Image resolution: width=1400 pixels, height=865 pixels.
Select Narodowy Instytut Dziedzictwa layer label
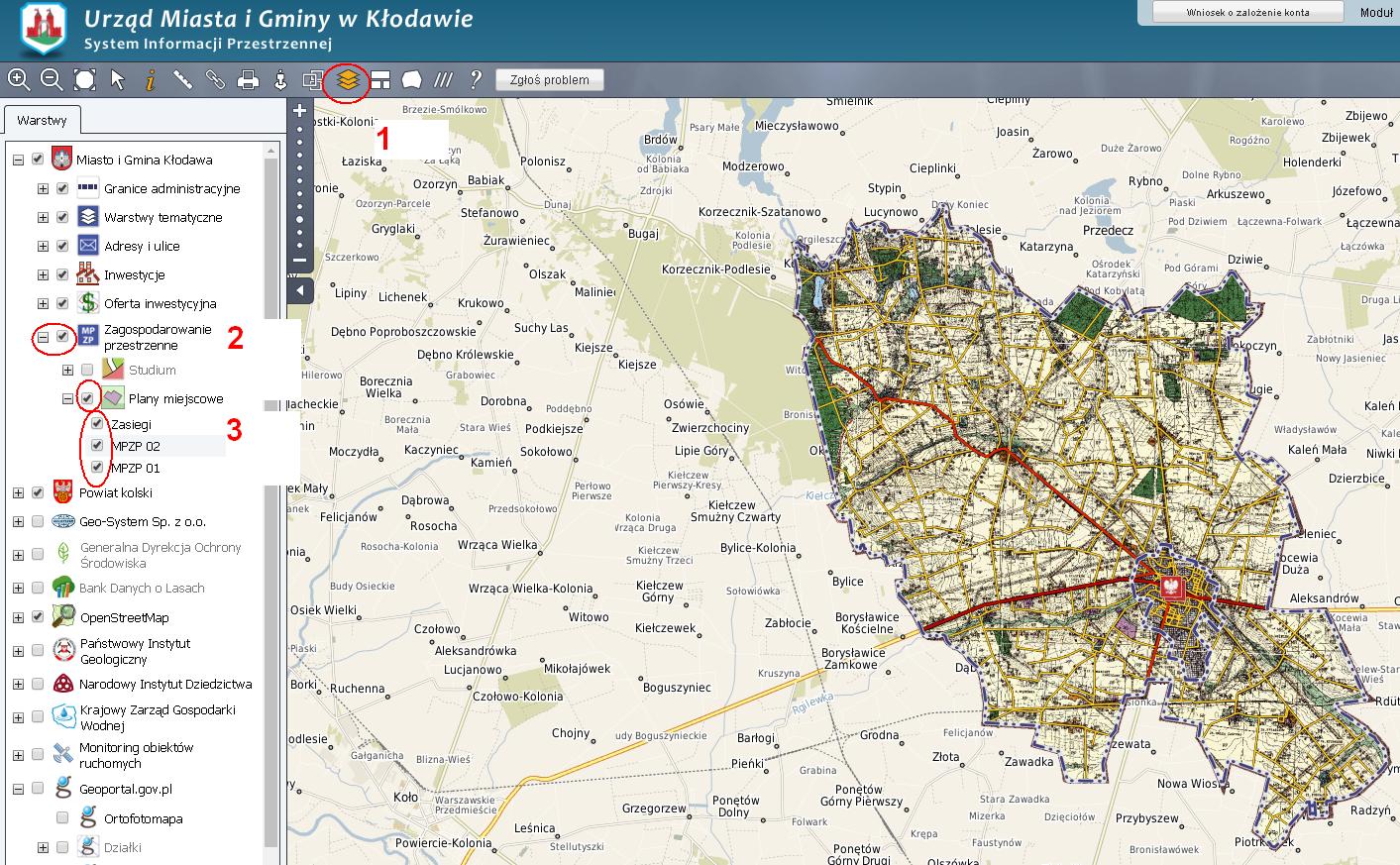[165, 684]
